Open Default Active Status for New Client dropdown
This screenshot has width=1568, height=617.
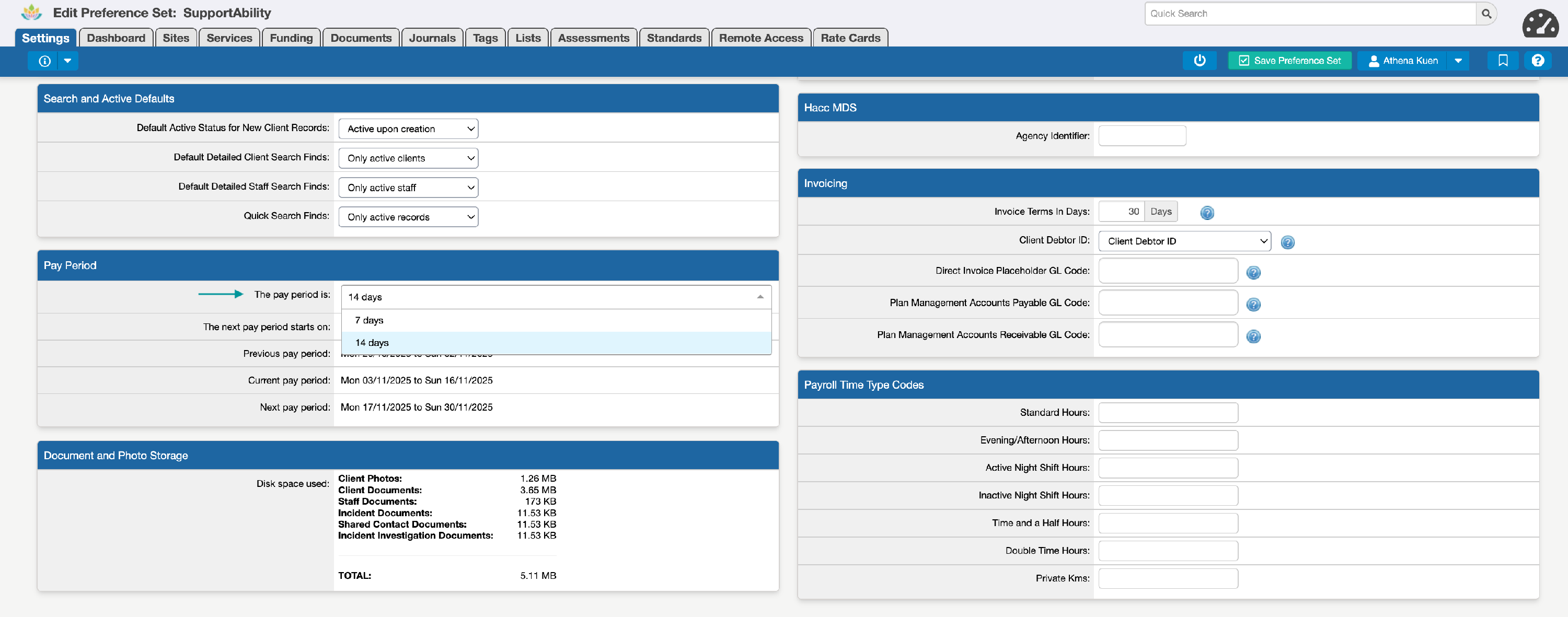click(408, 129)
